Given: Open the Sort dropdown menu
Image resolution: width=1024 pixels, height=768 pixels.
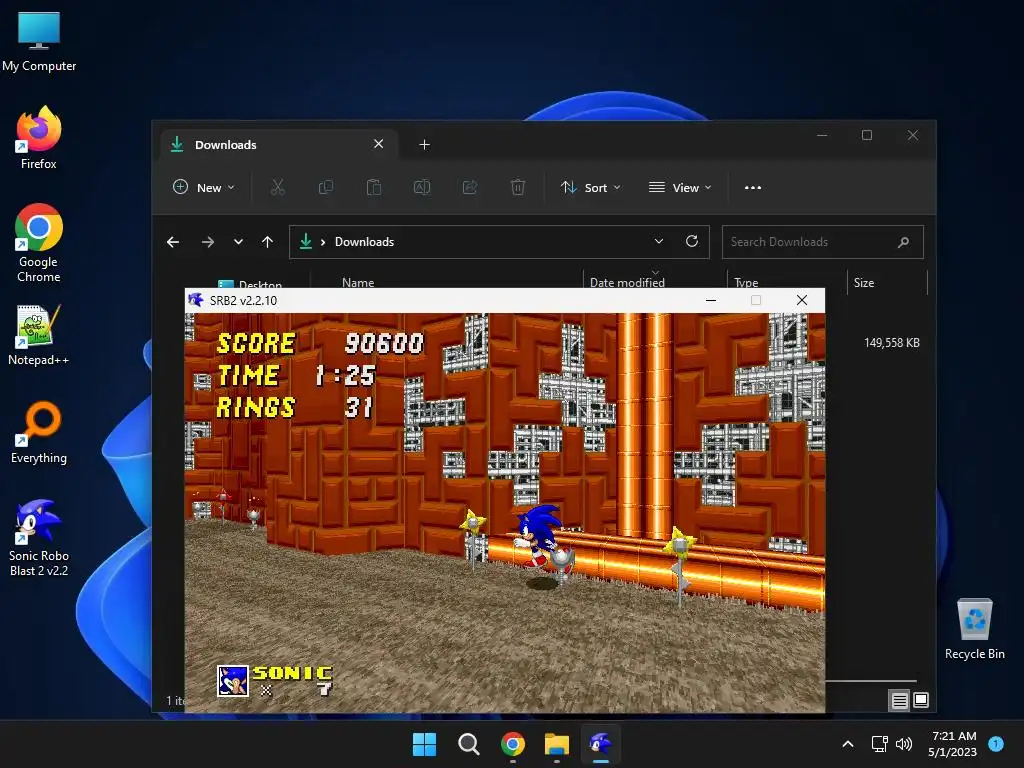Looking at the screenshot, I should [590, 187].
